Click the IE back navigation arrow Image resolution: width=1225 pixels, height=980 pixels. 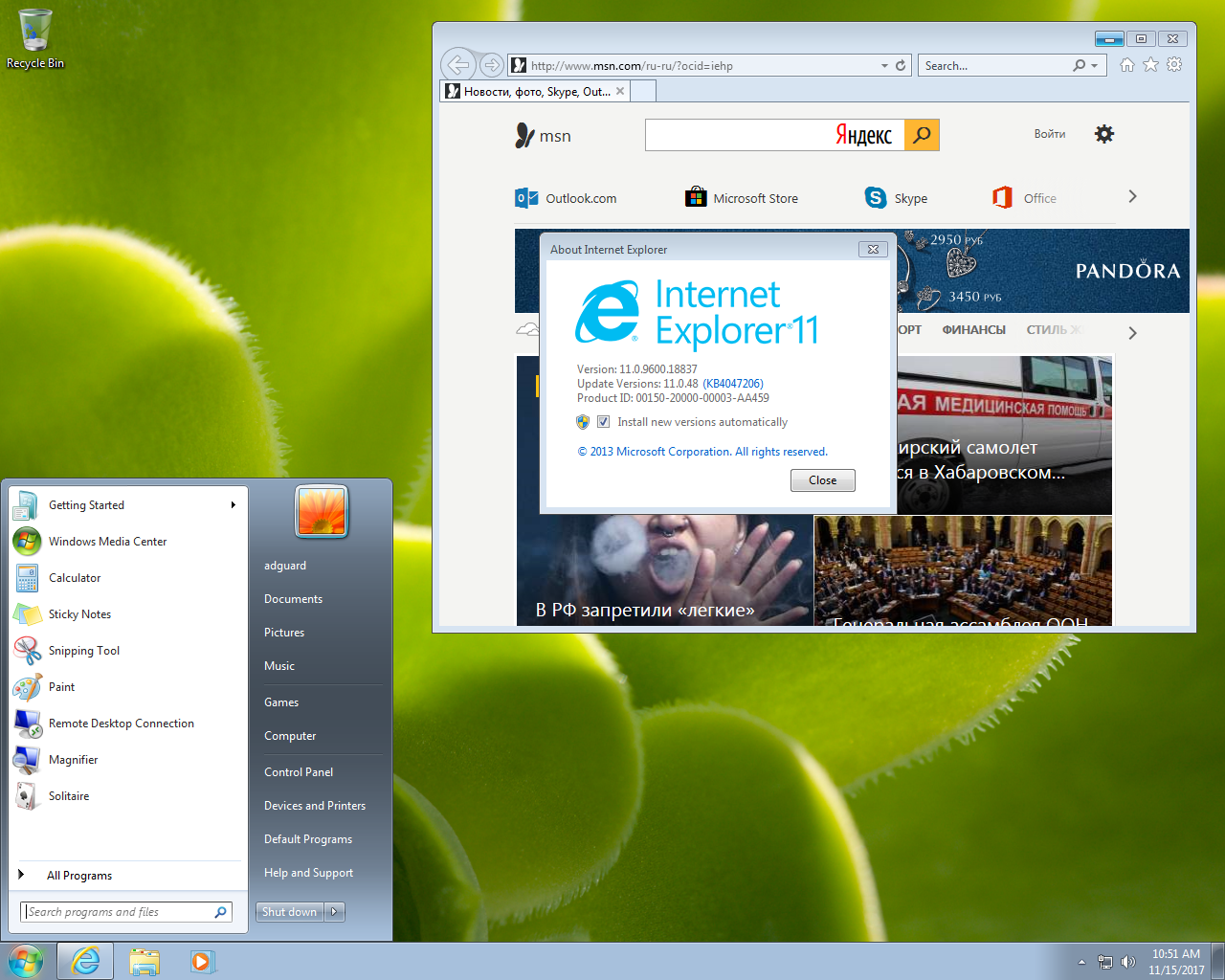tap(458, 65)
